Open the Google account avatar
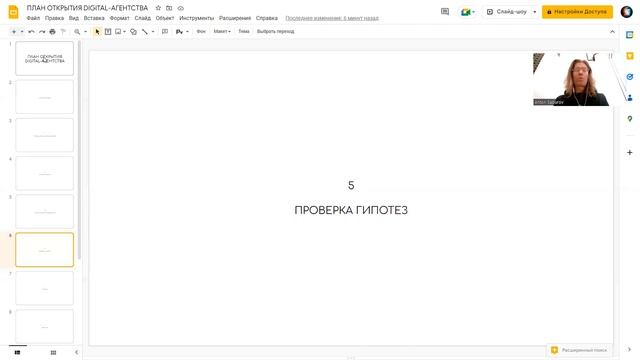Viewport: 640px width, 360px height. click(x=627, y=12)
